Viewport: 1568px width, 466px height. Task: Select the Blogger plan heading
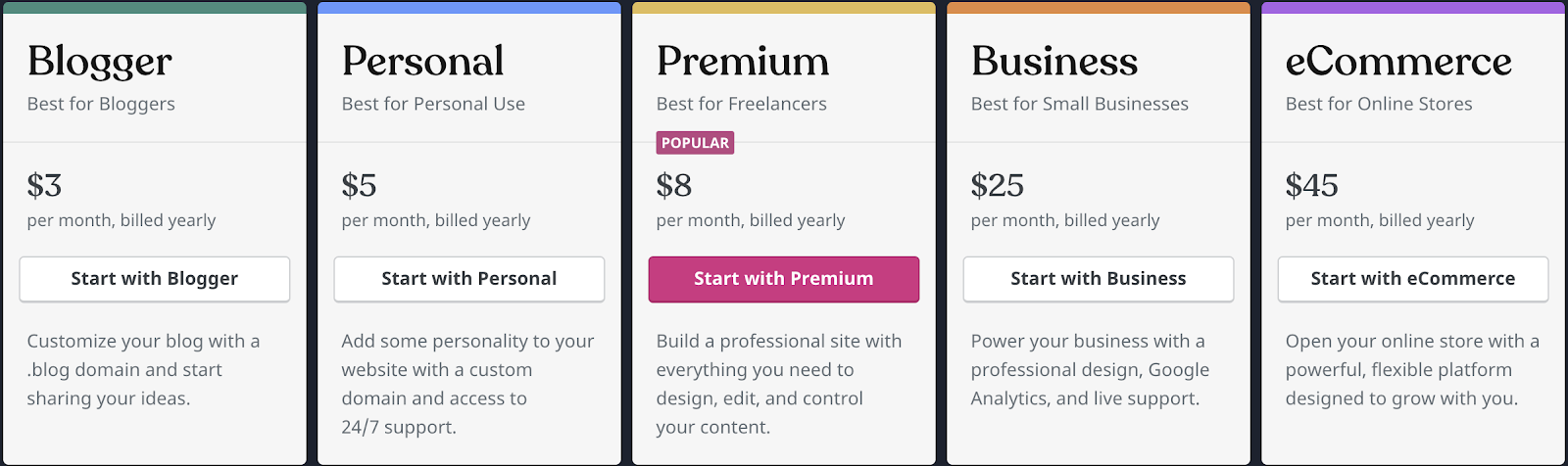click(100, 62)
